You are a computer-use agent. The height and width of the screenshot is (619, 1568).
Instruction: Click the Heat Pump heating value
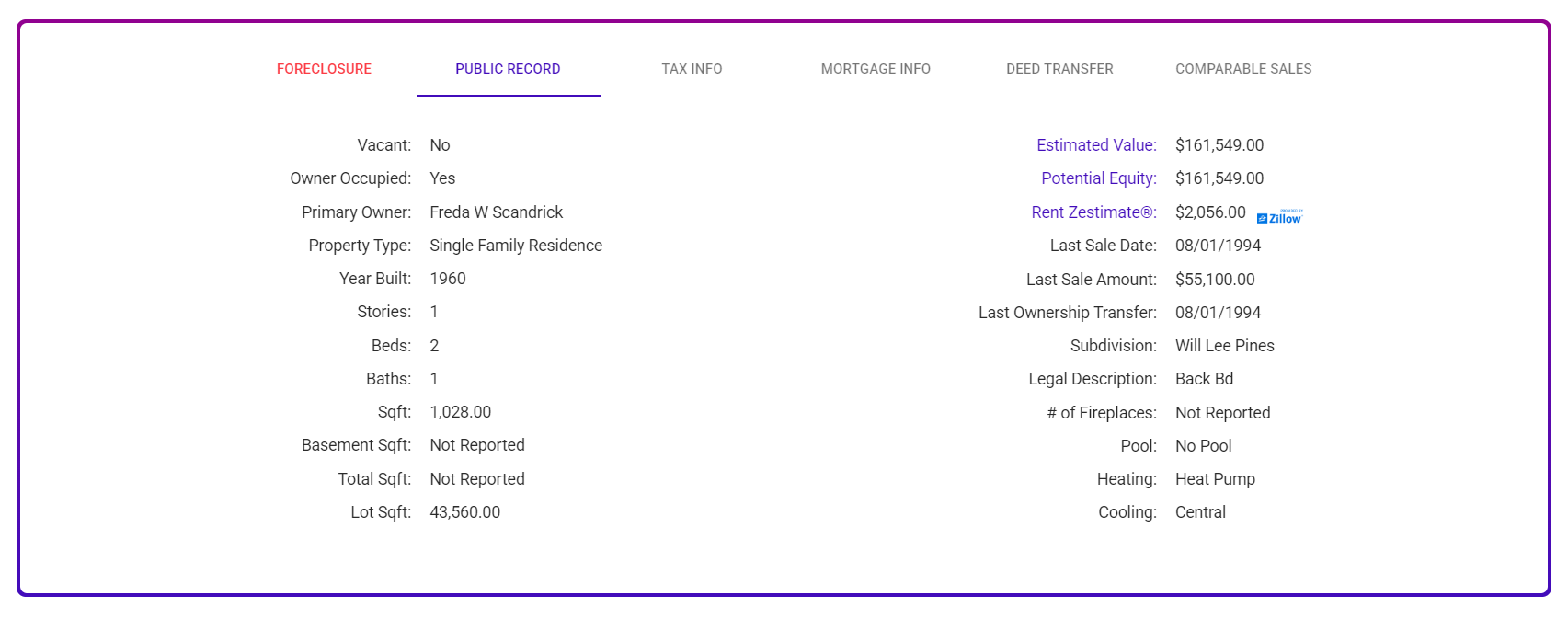pos(1215,479)
